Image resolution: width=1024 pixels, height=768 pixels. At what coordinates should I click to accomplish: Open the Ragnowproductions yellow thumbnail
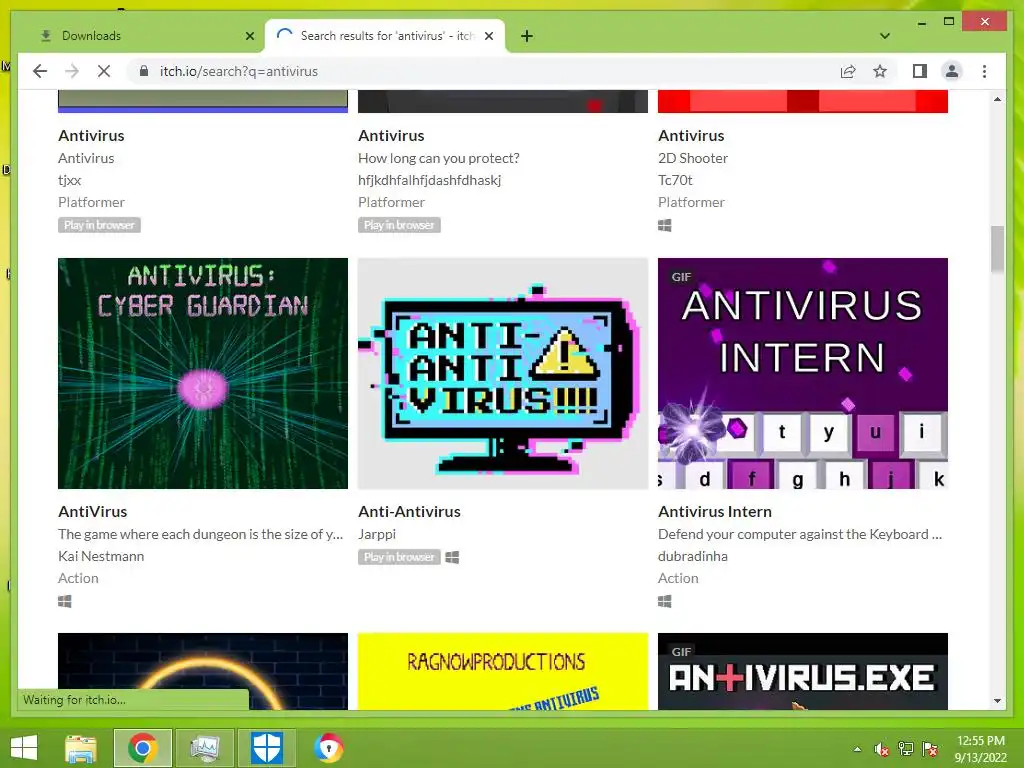tap(503, 671)
